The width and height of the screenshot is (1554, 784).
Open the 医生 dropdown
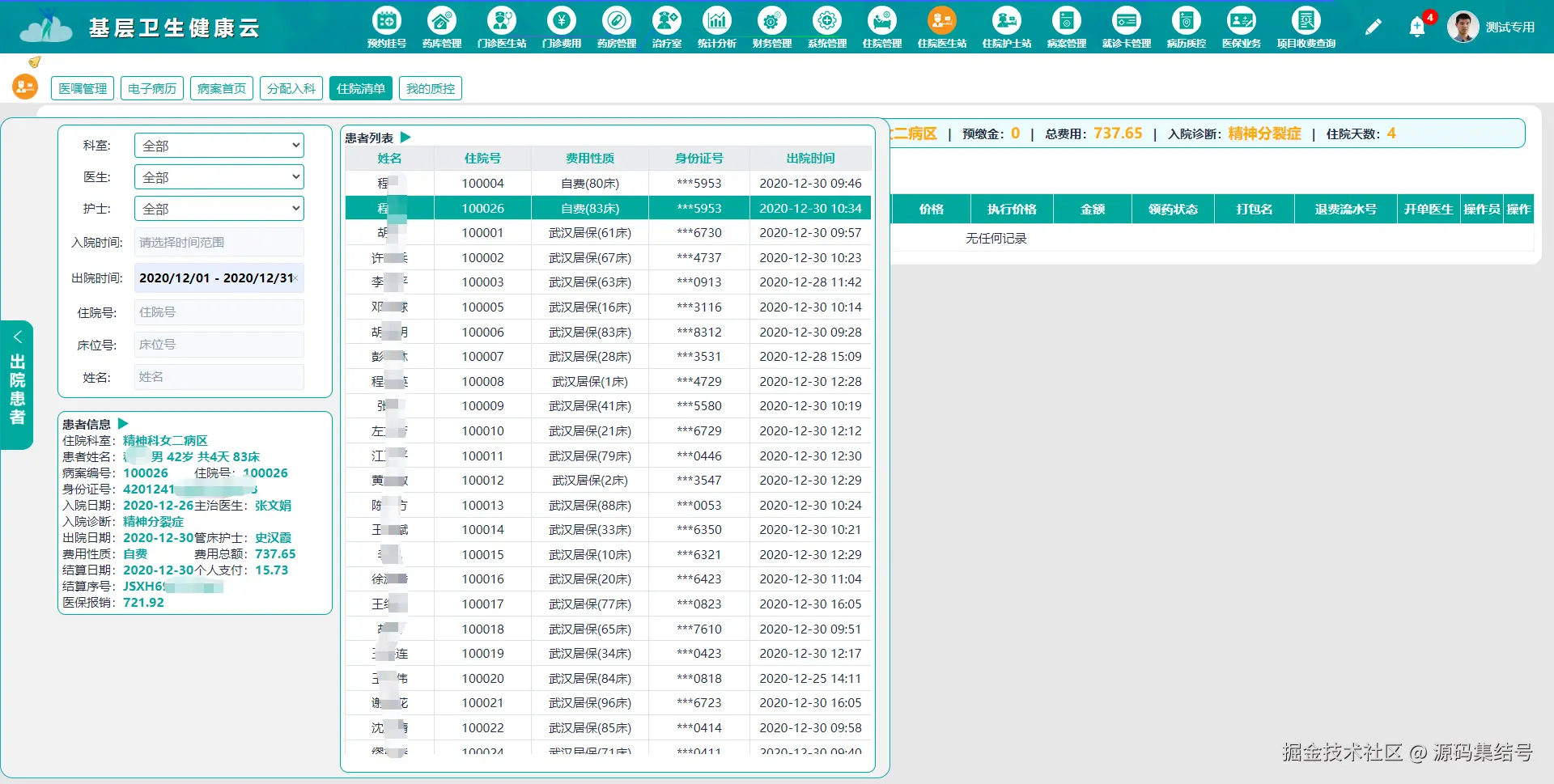[x=219, y=177]
